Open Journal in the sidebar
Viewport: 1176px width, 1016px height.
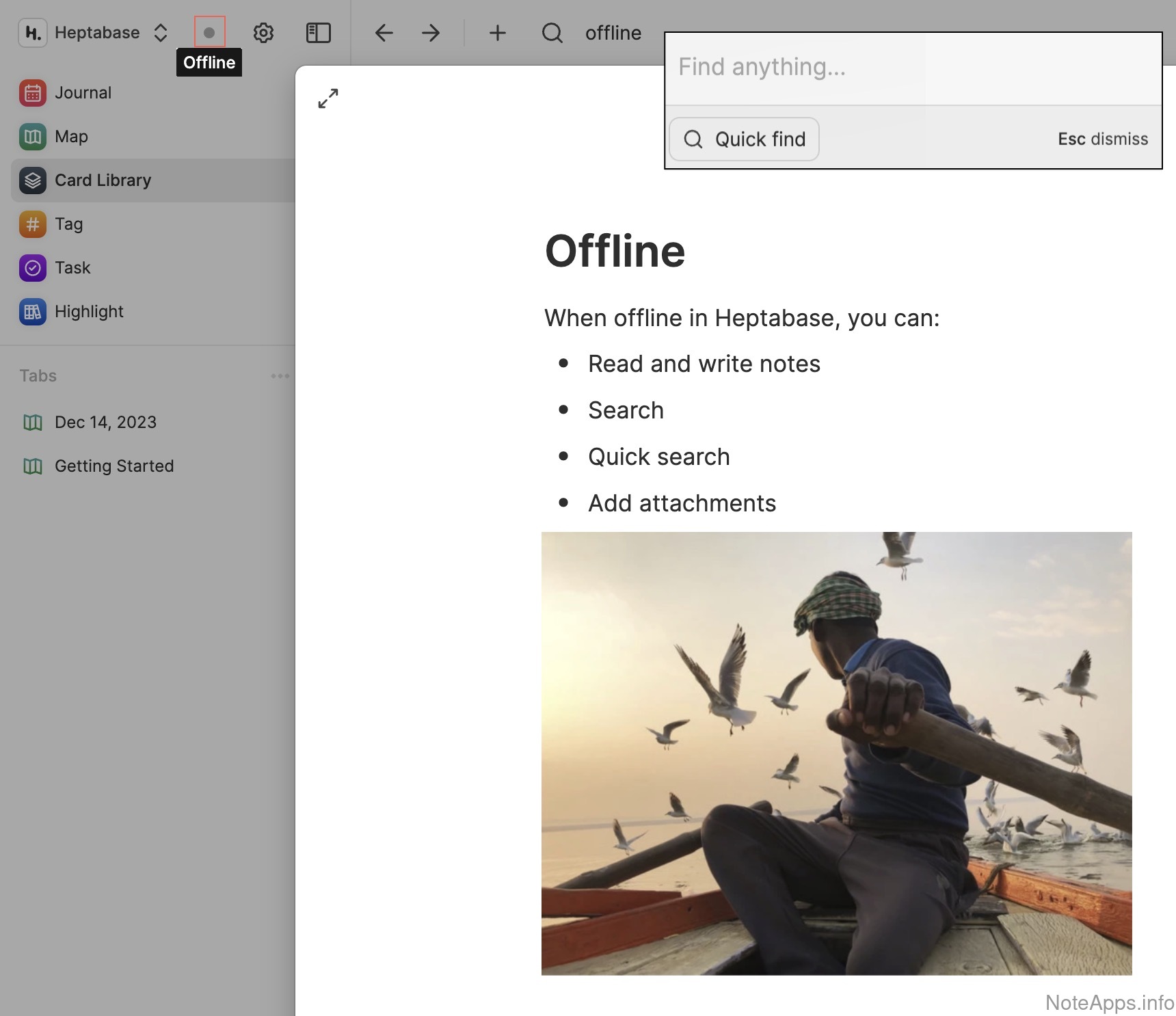click(82, 92)
